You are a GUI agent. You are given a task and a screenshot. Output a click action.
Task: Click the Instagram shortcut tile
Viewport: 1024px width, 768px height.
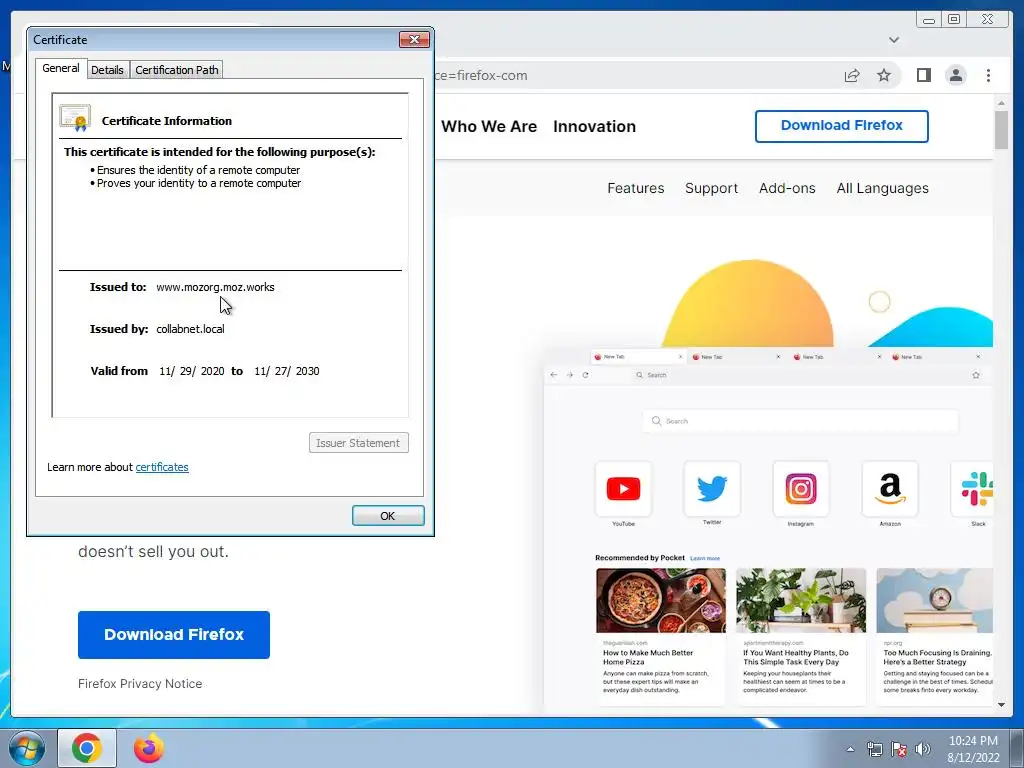(x=801, y=489)
